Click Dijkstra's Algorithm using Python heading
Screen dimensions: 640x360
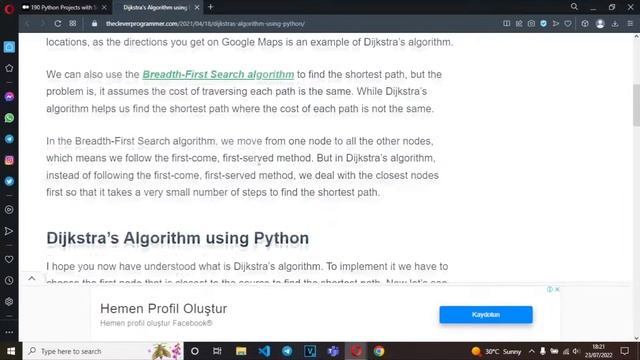click(178, 238)
